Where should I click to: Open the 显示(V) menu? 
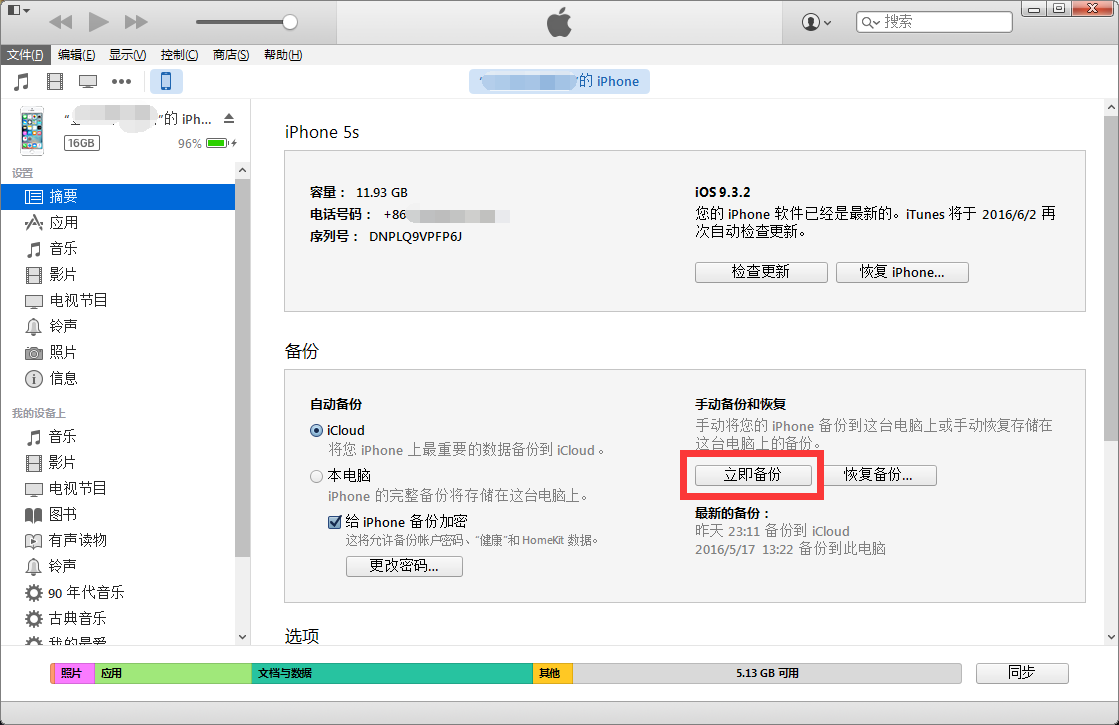(x=127, y=55)
